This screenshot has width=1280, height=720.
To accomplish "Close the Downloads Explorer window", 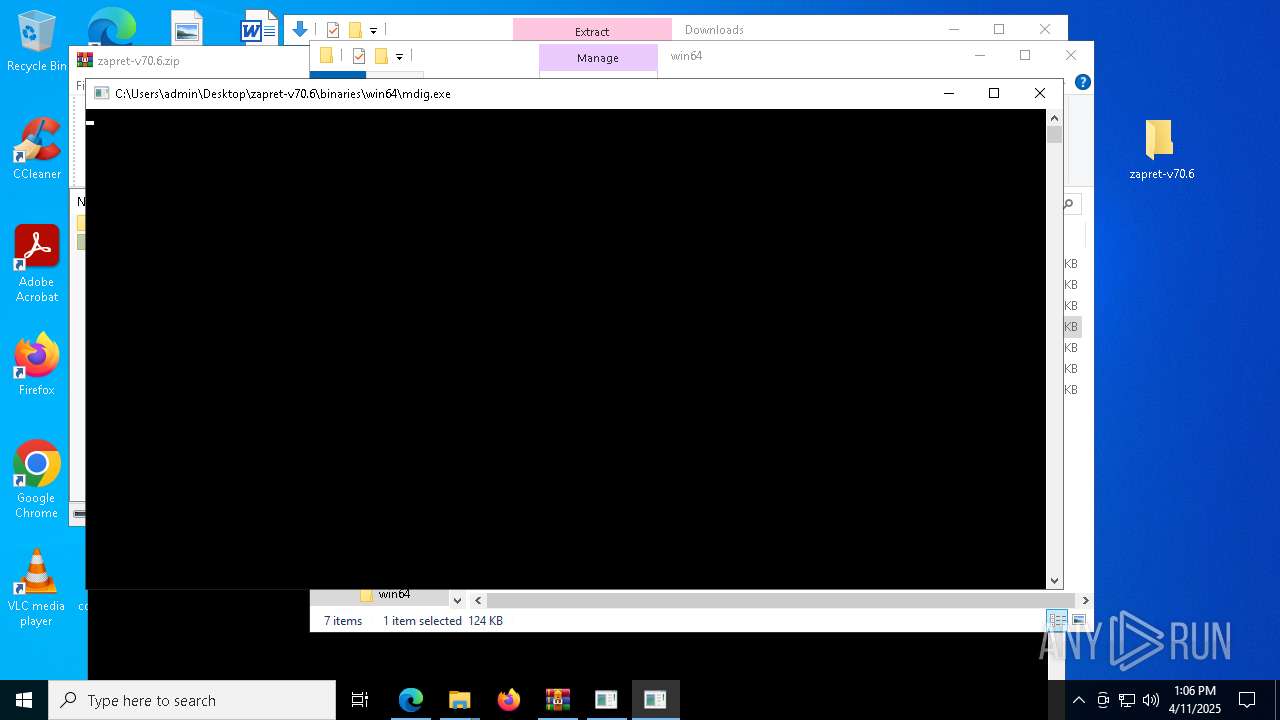I will click(x=1045, y=30).
